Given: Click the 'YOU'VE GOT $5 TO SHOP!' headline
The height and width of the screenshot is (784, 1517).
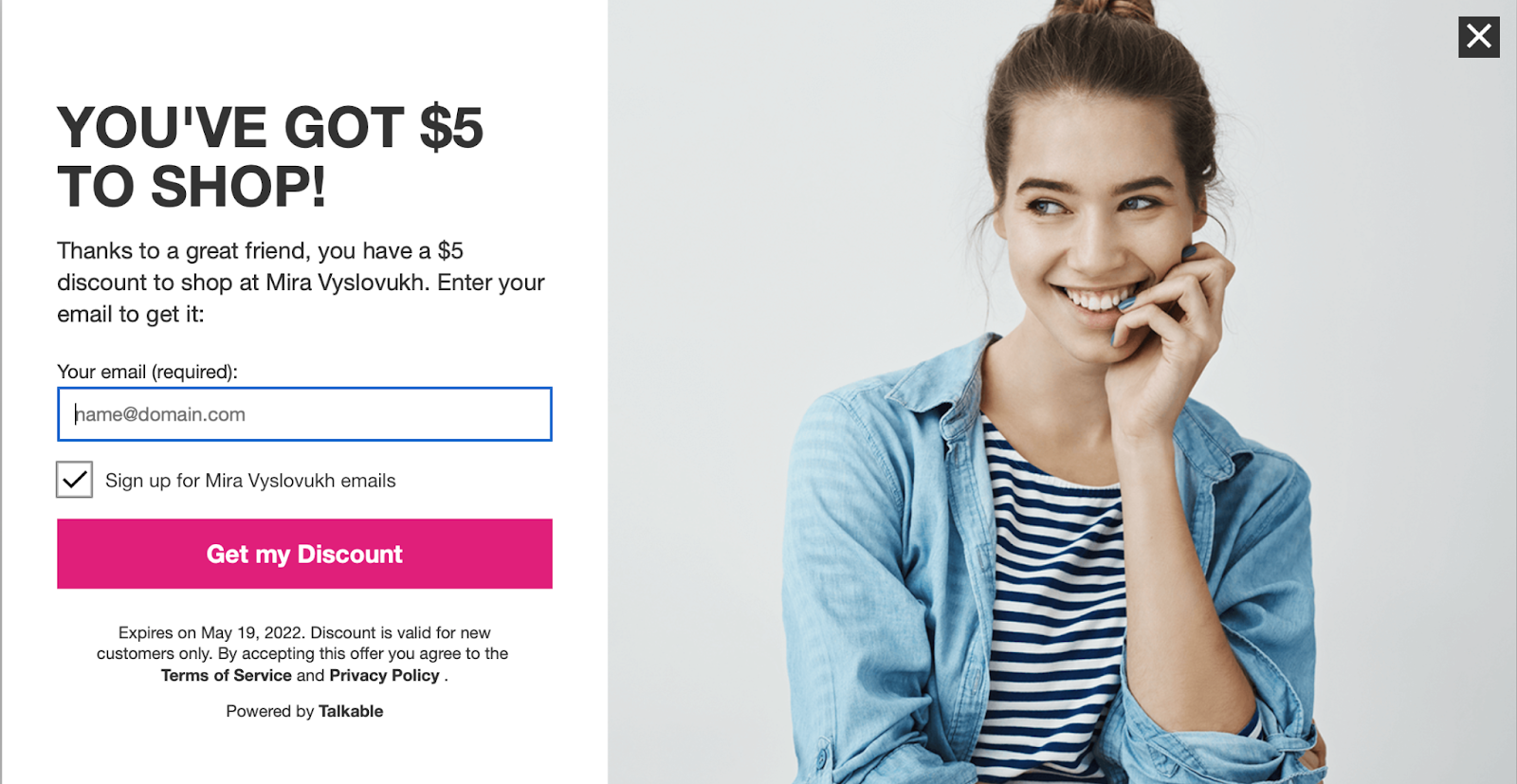Looking at the screenshot, I should tap(270, 156).
